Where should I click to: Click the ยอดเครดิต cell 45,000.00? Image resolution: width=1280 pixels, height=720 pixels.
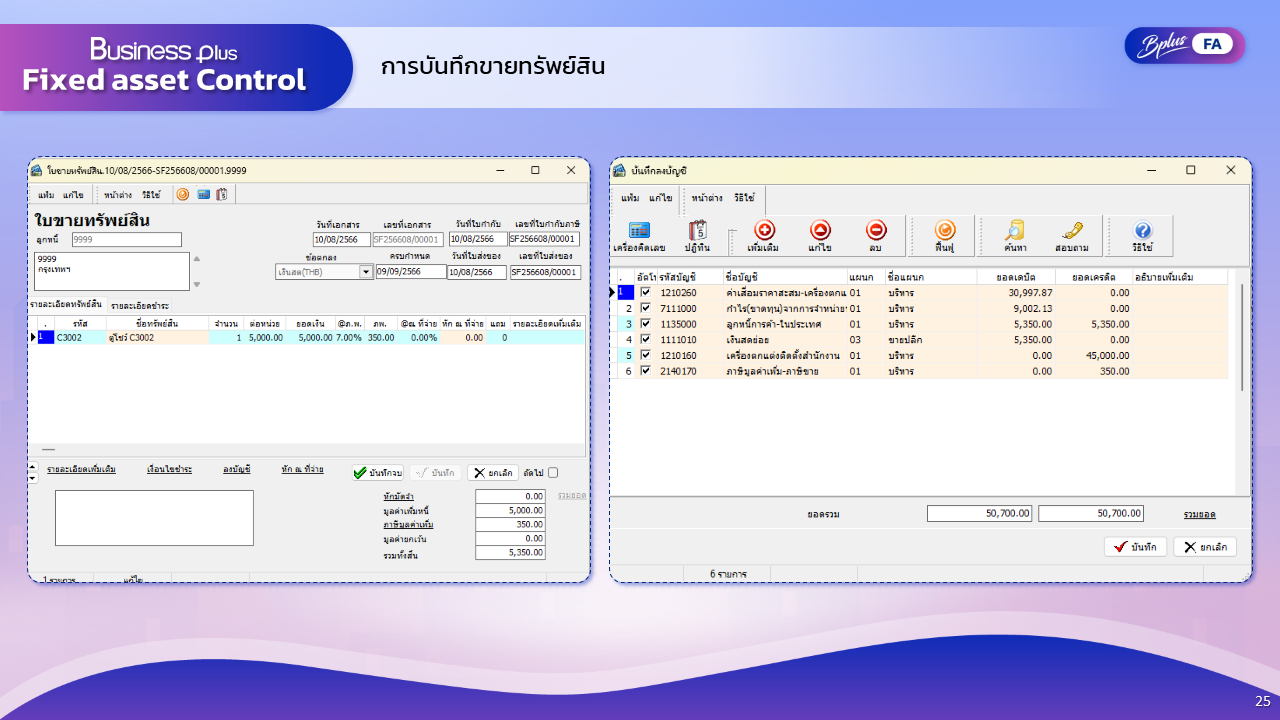tap(1092, 355)
